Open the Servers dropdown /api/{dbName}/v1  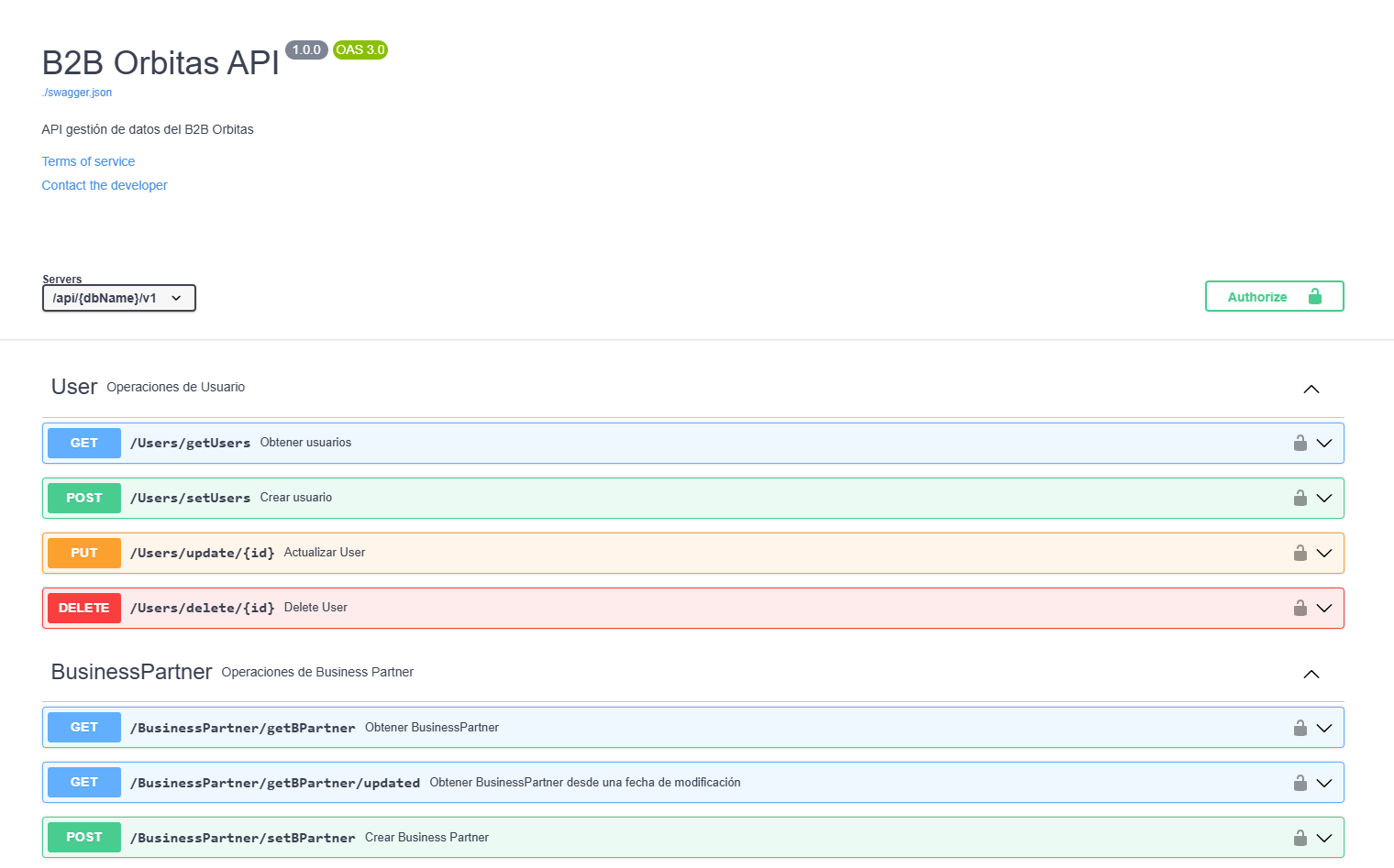click(x=119, y=298)
